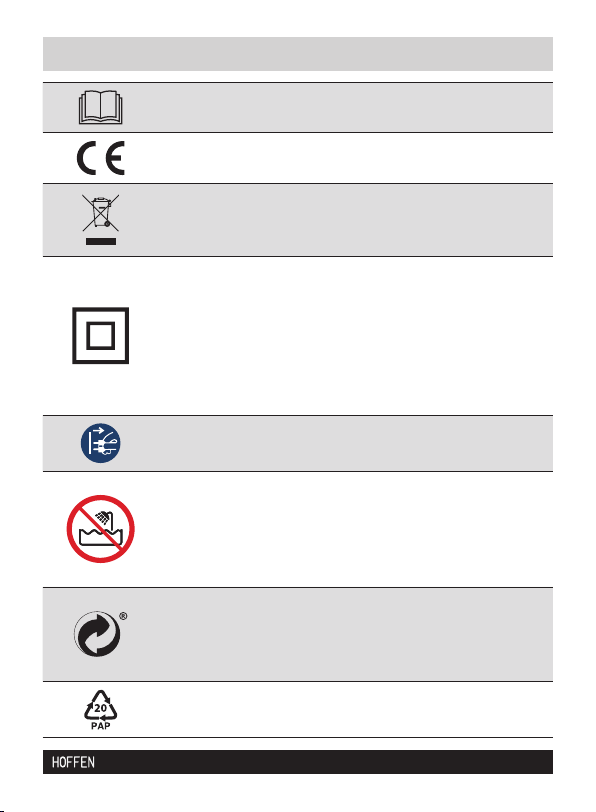596x812 pixels.
Task: Click the open book manual icon
Action: click(100, 107)
